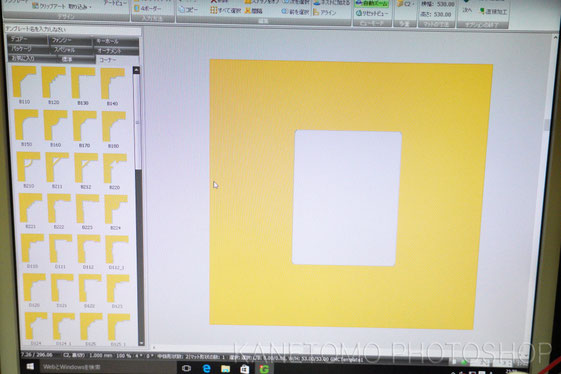Screen dimensions: 561x374
Task: Click the 4ボーダー border icon
Action: coord(147,8)
